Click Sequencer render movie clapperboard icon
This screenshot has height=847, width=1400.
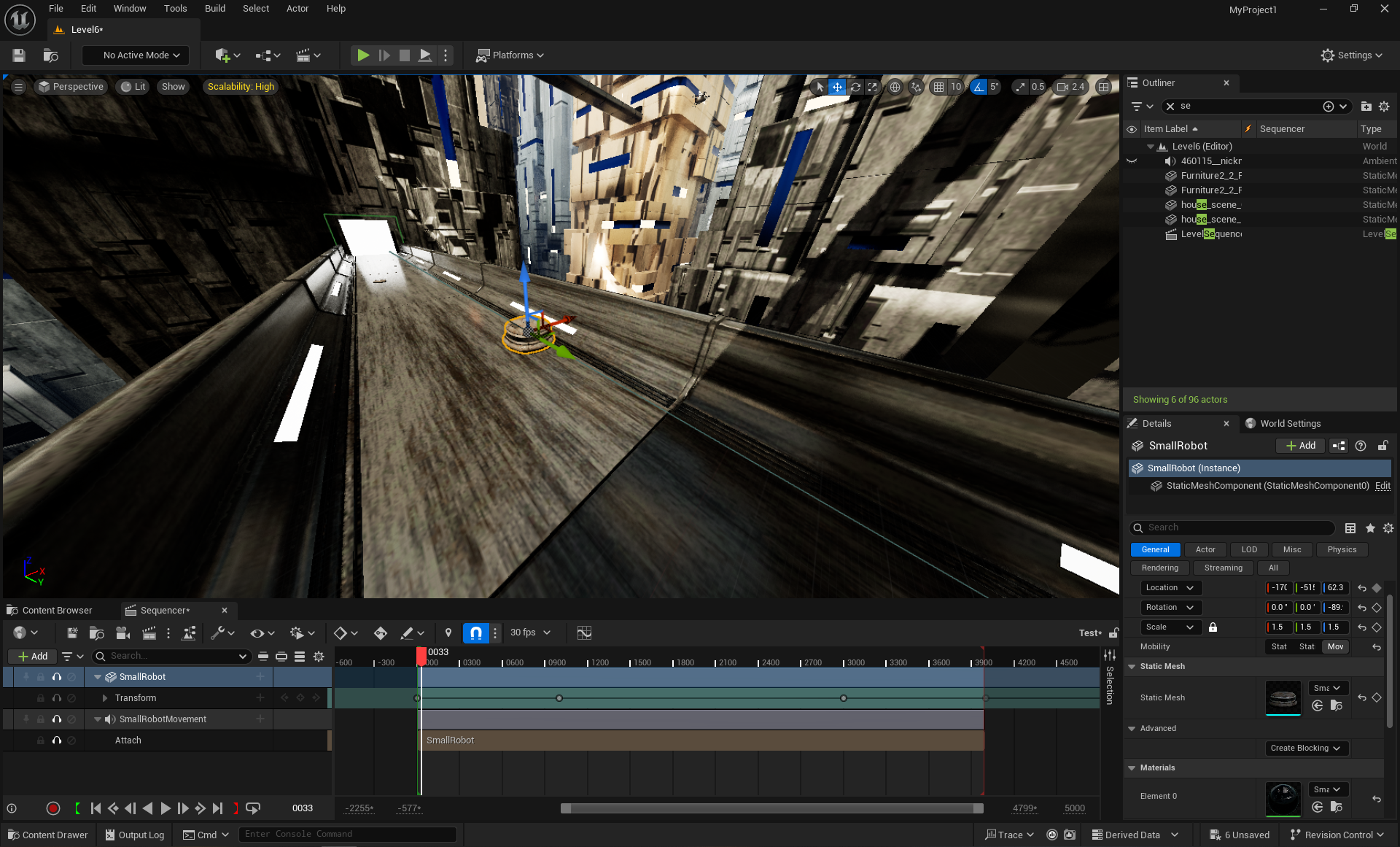[149, 633]
